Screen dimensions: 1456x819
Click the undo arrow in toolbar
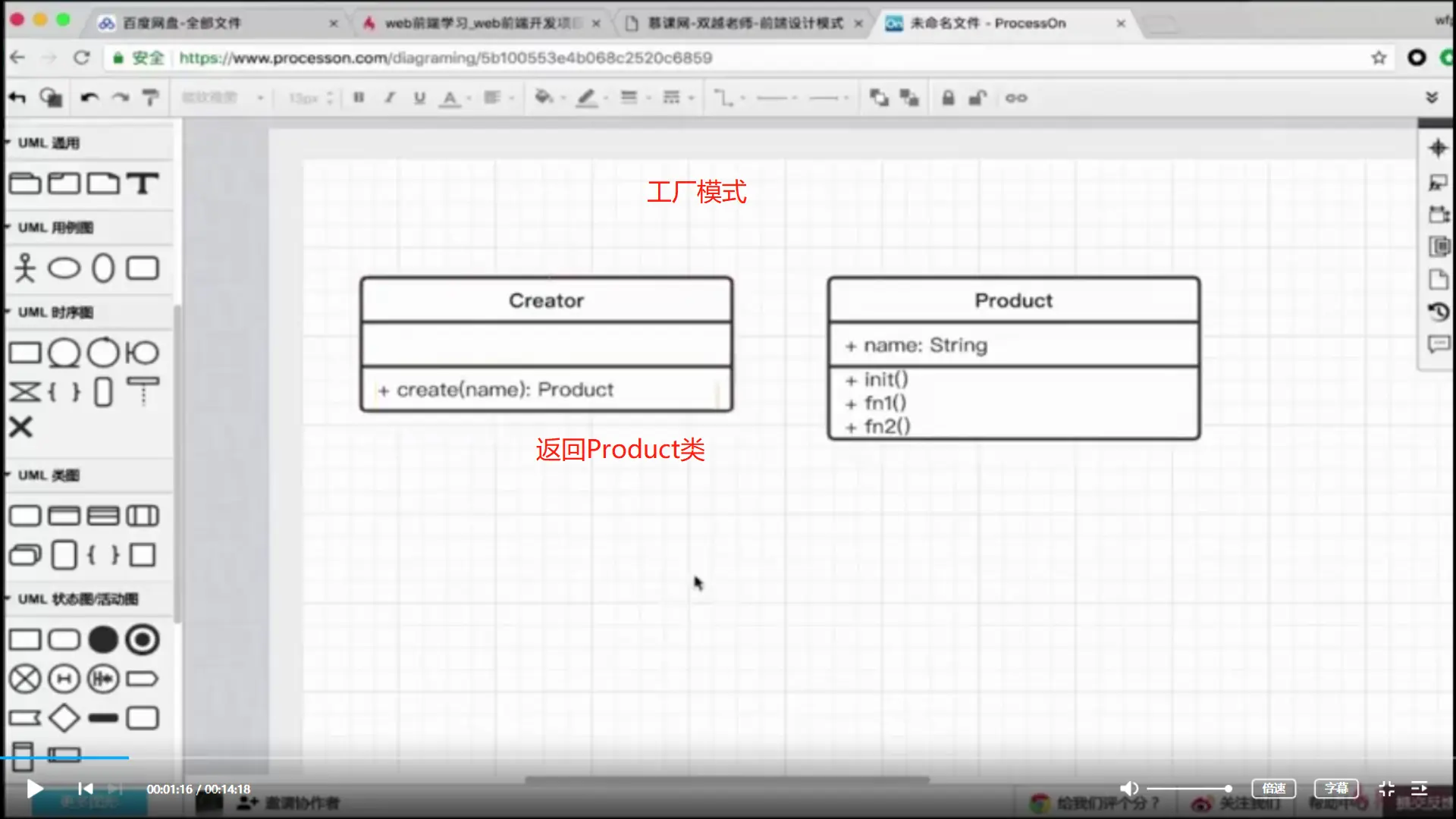(89, 98)
